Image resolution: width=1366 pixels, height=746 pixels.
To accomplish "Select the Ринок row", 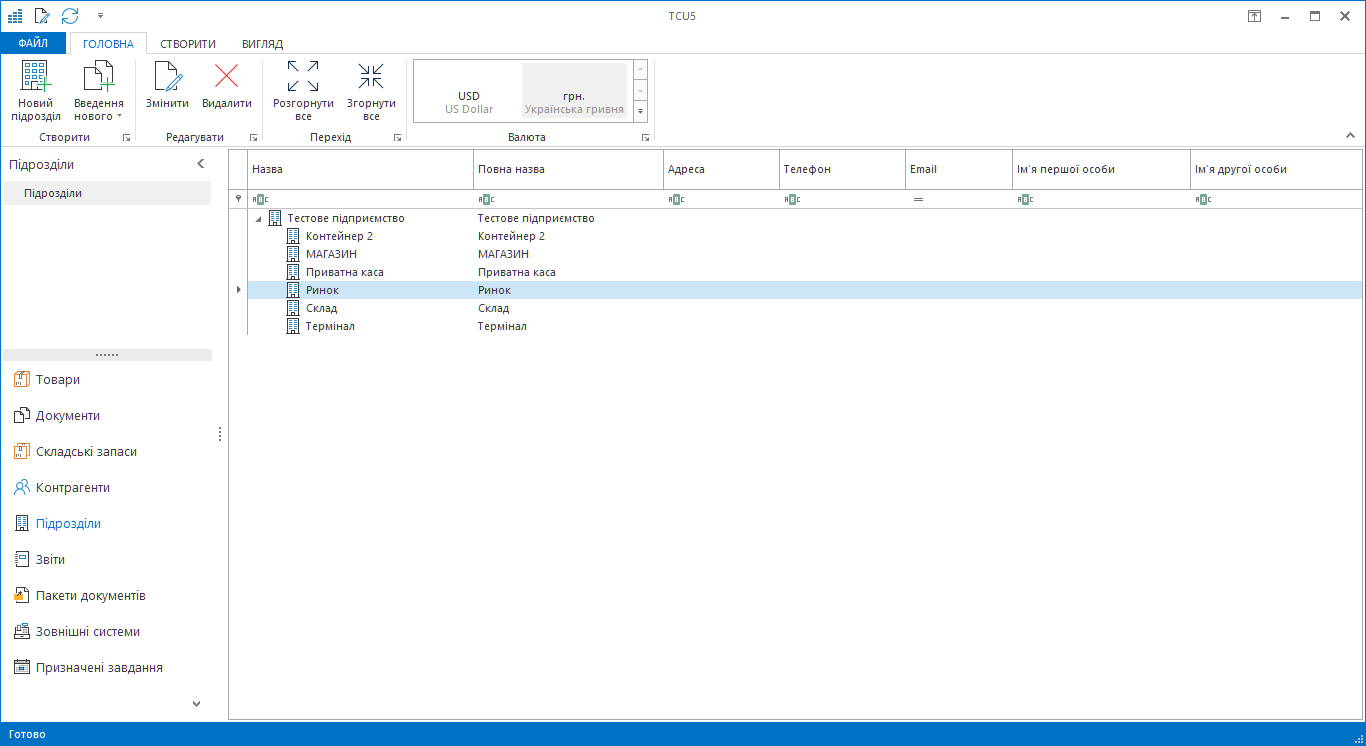I will coord(804,290).
